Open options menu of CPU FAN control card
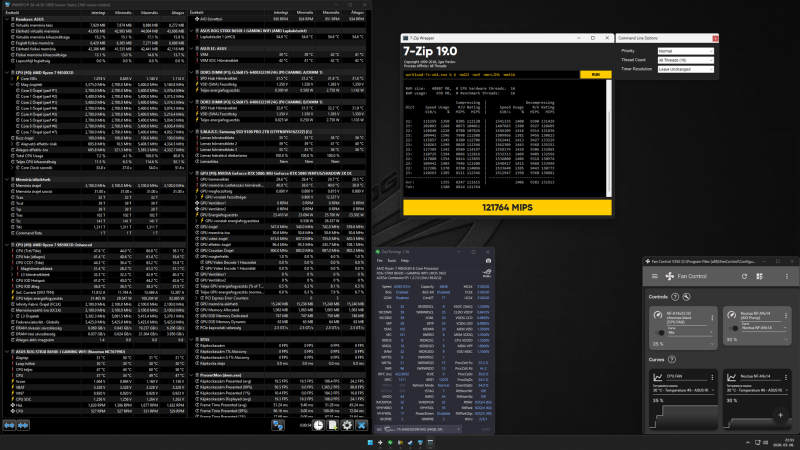The width and height of the screenshot is (800, 450). pos(712,318)
